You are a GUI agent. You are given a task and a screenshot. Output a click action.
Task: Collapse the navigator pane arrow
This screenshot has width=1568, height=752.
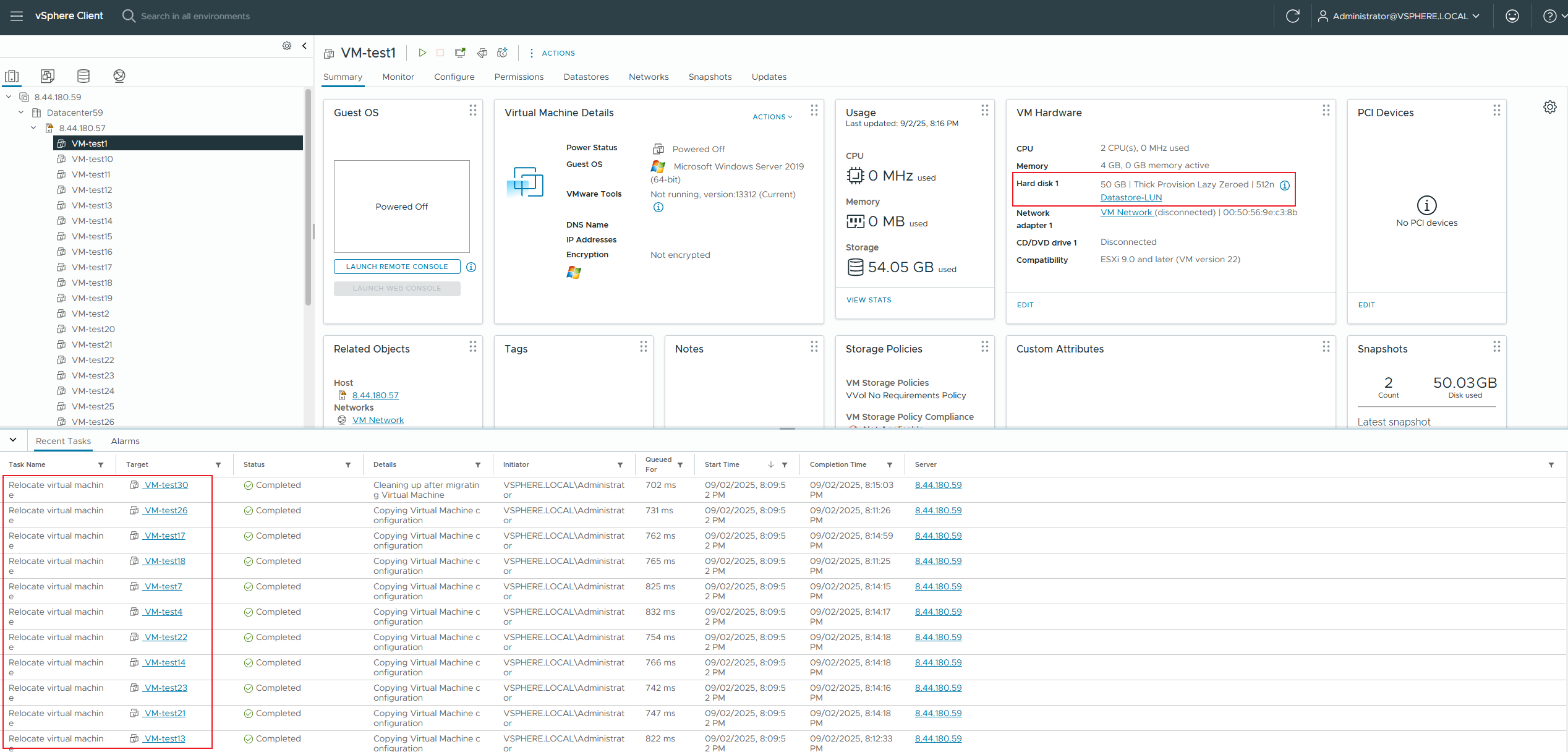(304, 46)
